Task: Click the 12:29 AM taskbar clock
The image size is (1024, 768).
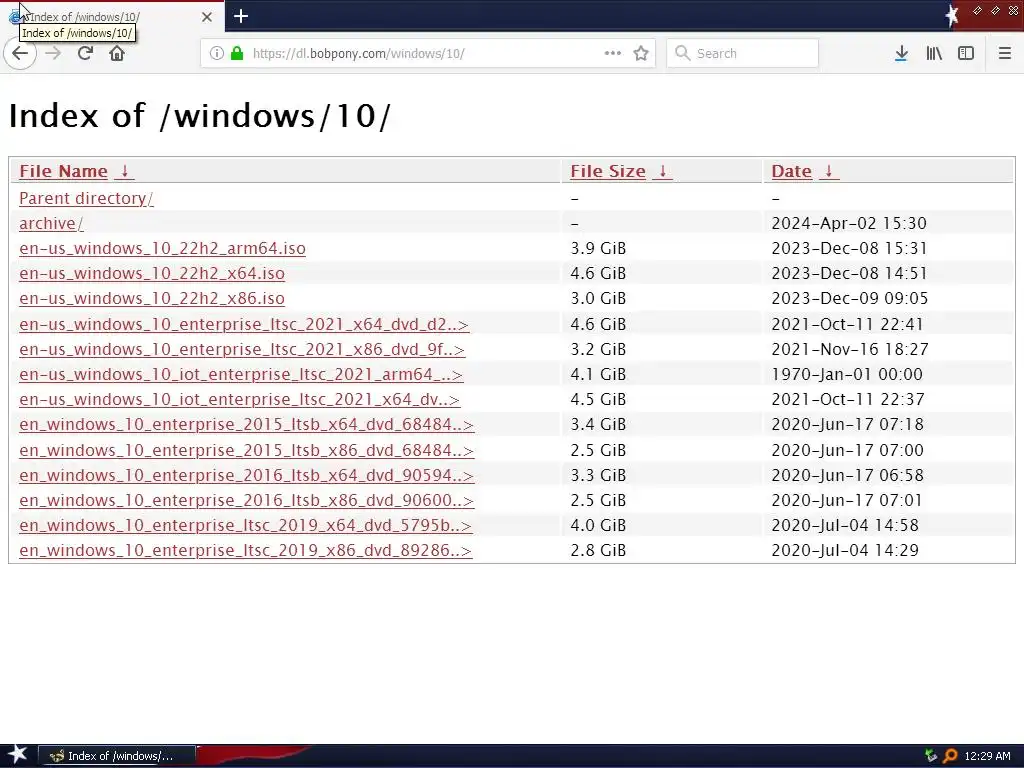Action: pos(987,756)
